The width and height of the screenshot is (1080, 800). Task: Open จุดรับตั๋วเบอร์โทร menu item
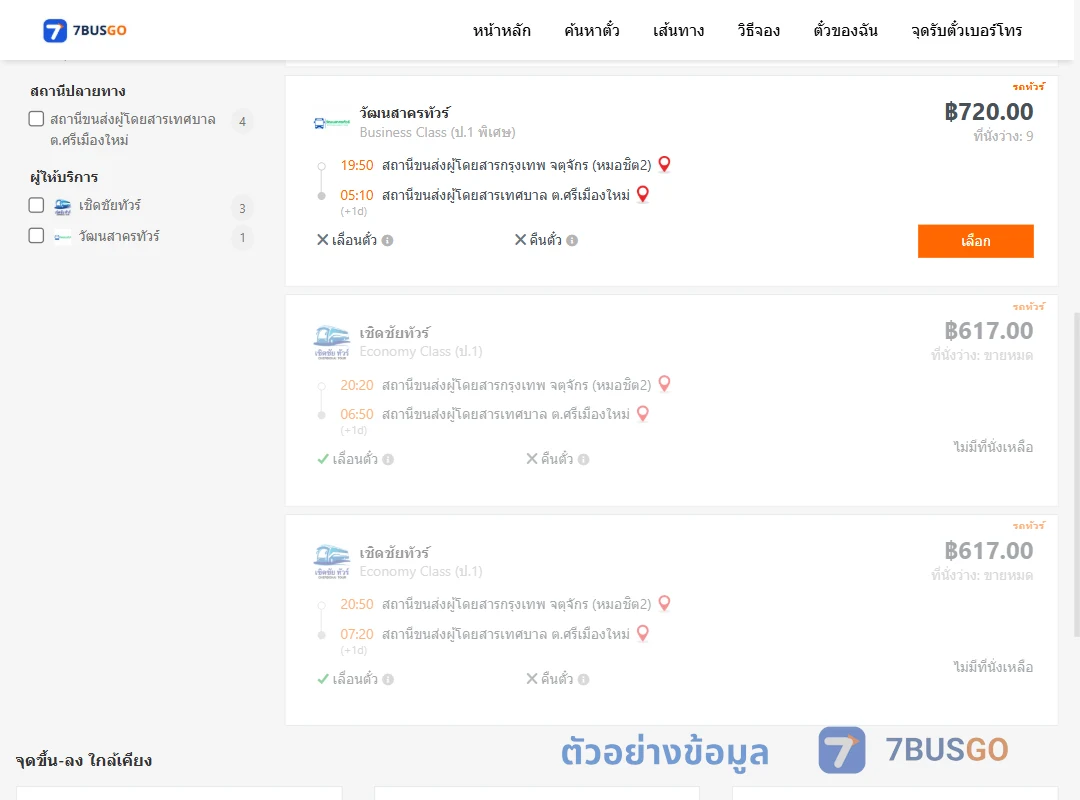(966, 30)
